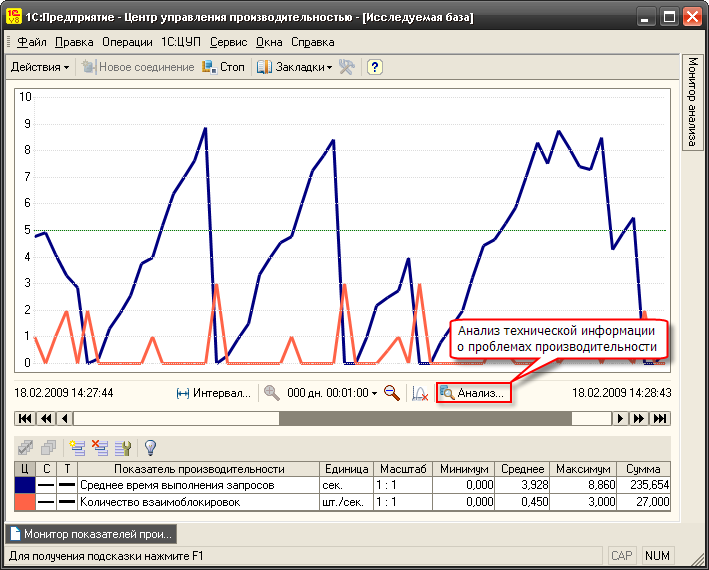Open the Файл menu
709x570 pixels.
(x=32, y=42)
